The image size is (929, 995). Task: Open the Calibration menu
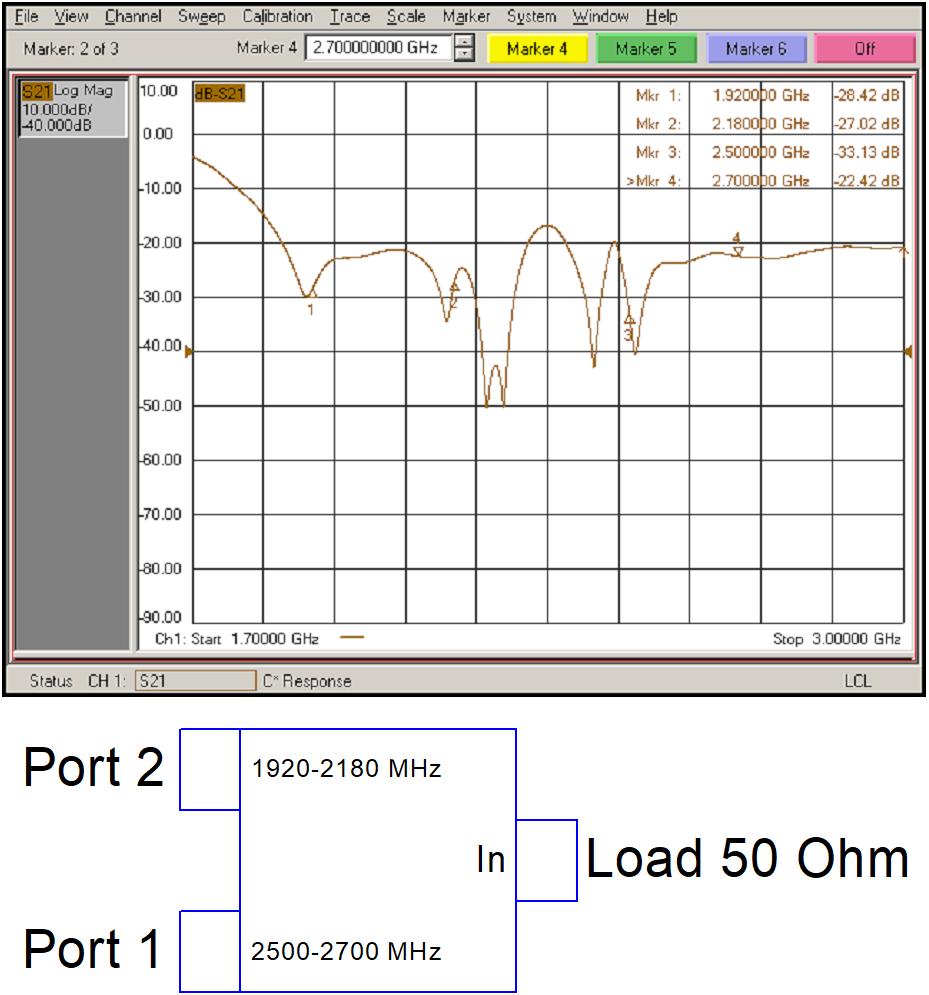[277, 16]
